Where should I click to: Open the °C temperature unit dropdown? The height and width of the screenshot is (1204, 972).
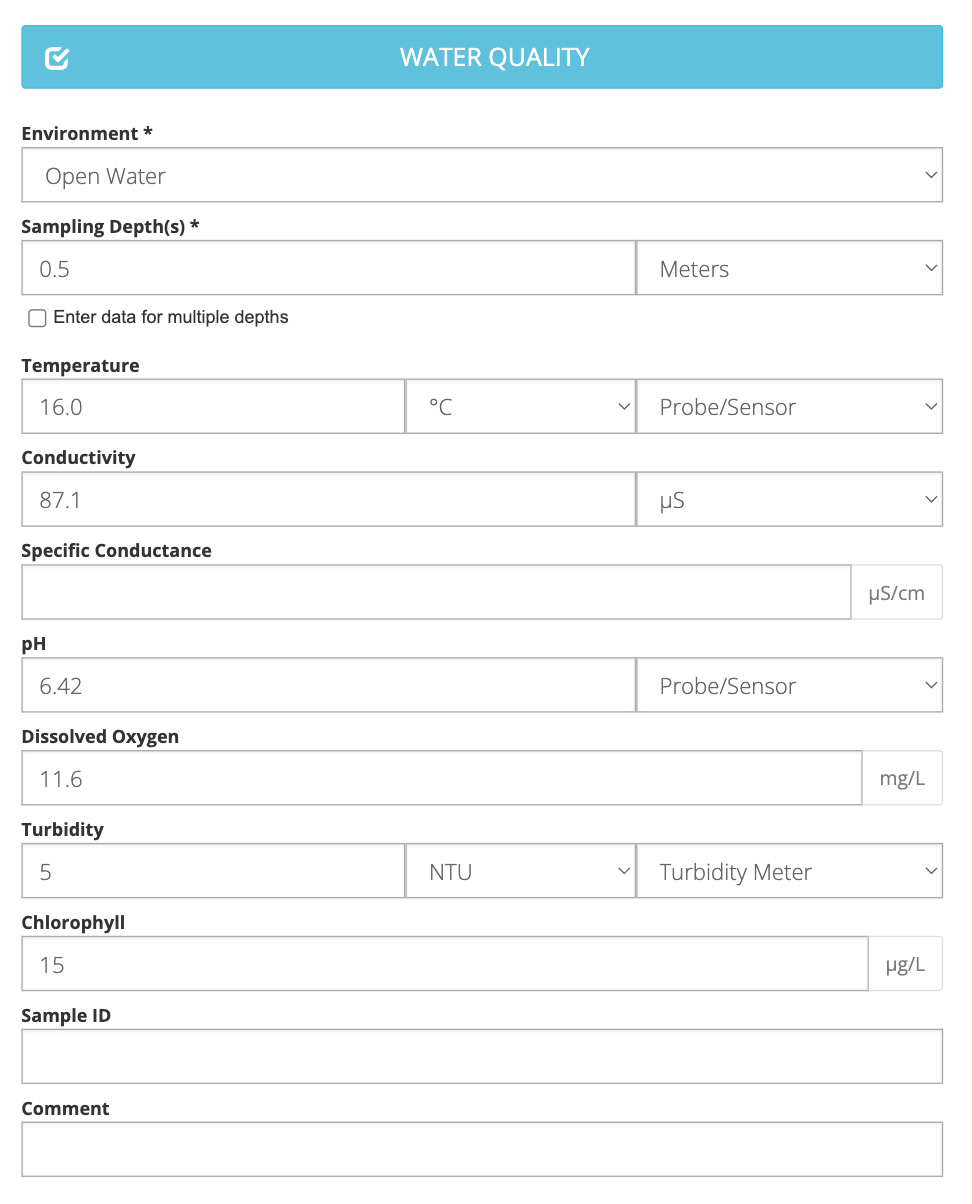tap(520, 407)
